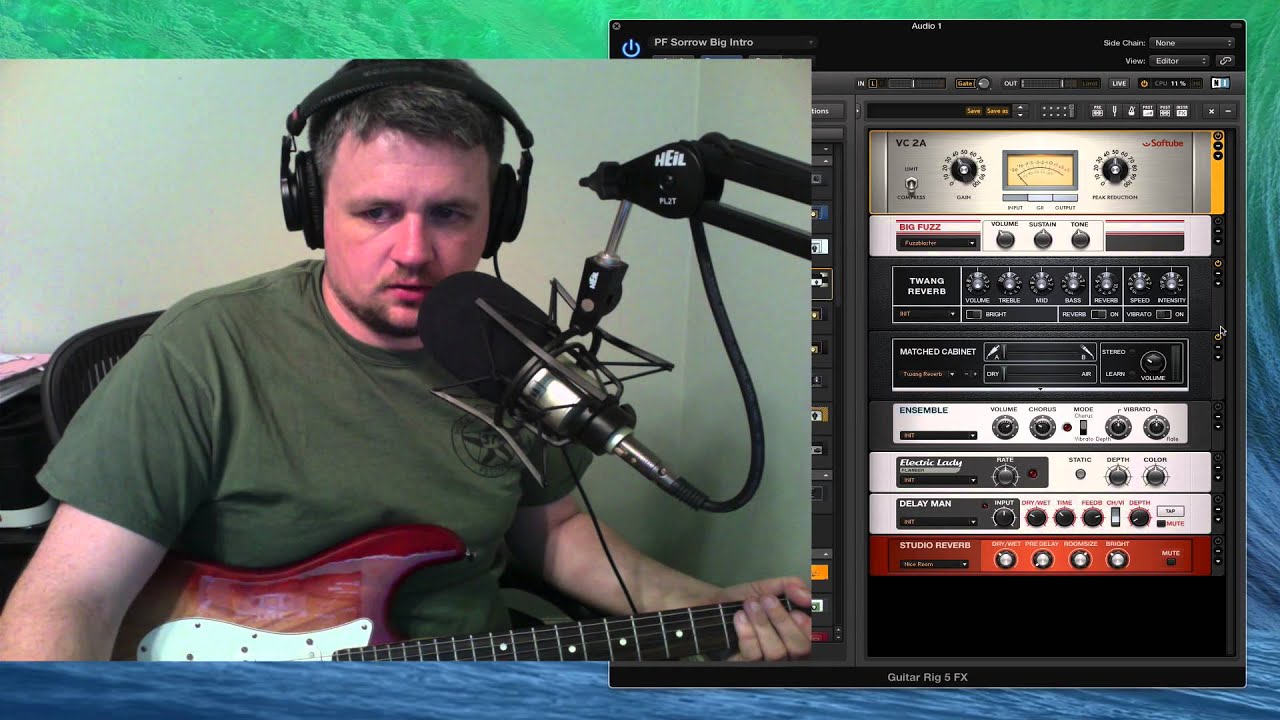The height and width of the screenshot is (720, 1280).
Task: Click the Big Fuzz Sustain knob
Action: point(1043,240)
